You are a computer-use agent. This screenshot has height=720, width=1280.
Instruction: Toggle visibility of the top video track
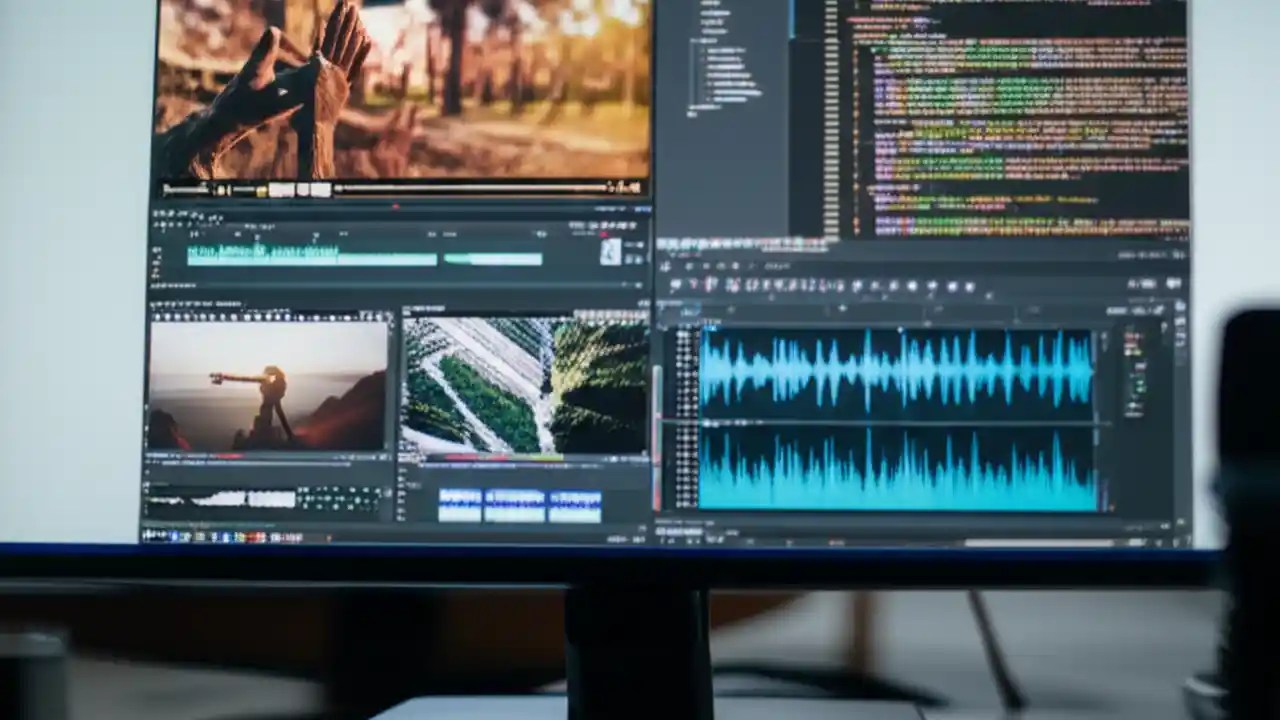pyautogui.click(x=156, y=248)
